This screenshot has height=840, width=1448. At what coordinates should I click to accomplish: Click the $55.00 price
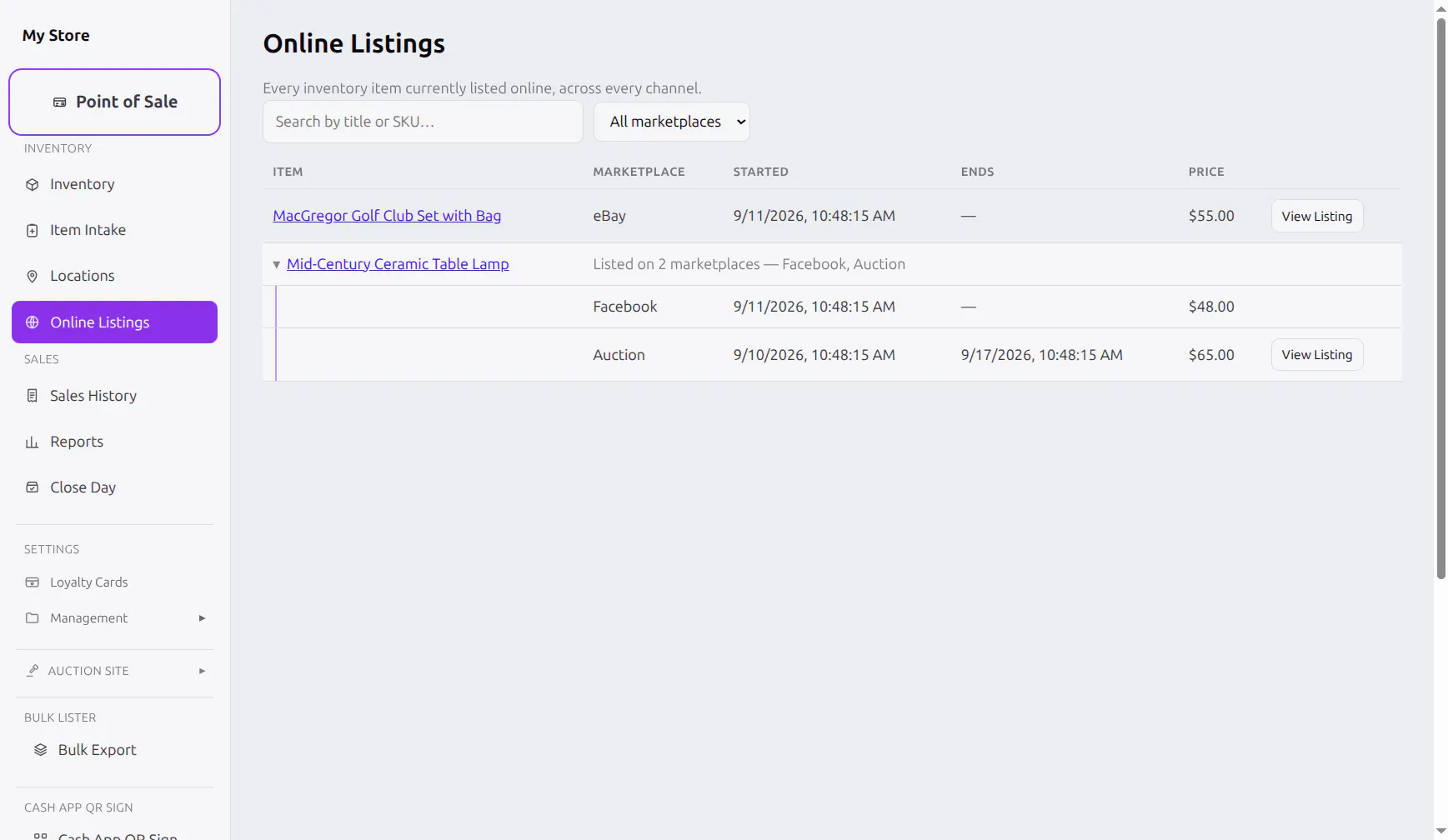[1211, 216]
